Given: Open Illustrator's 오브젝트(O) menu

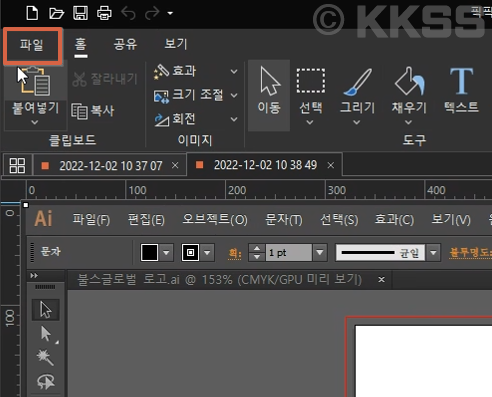Looking at the screenshot, I should [215, 220].
